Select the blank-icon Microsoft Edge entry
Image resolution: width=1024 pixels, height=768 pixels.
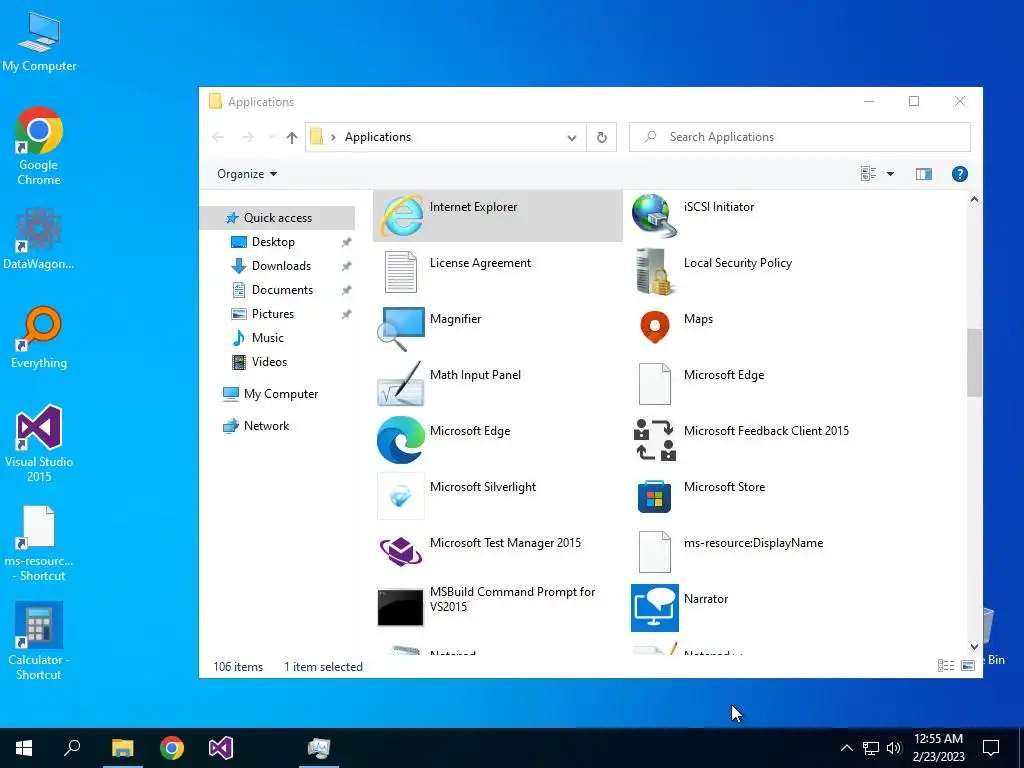click(654, 384)
